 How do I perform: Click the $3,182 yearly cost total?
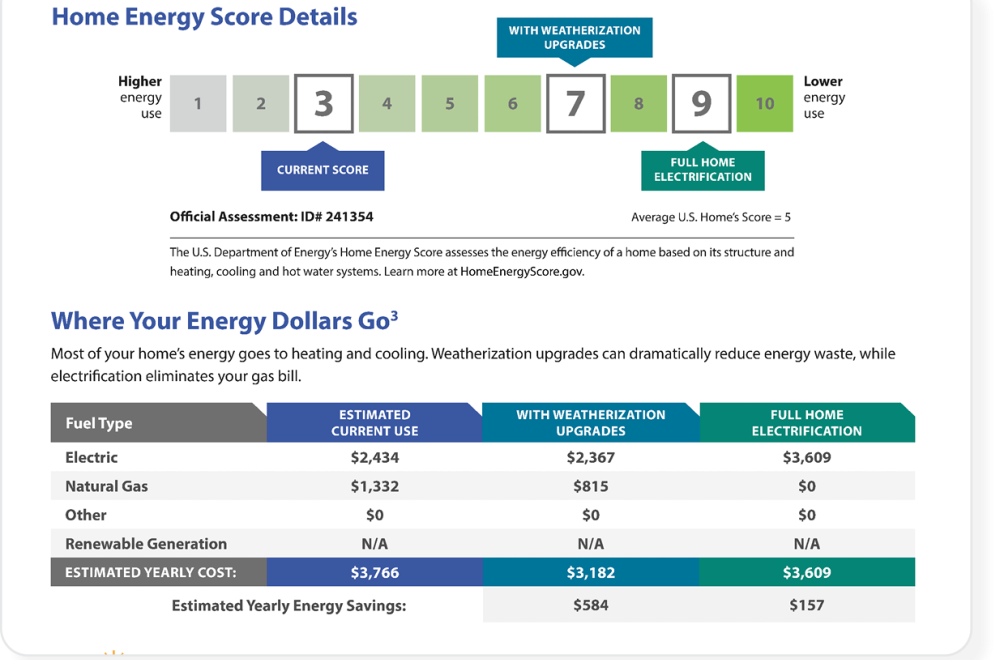click(x=591, y=573)
